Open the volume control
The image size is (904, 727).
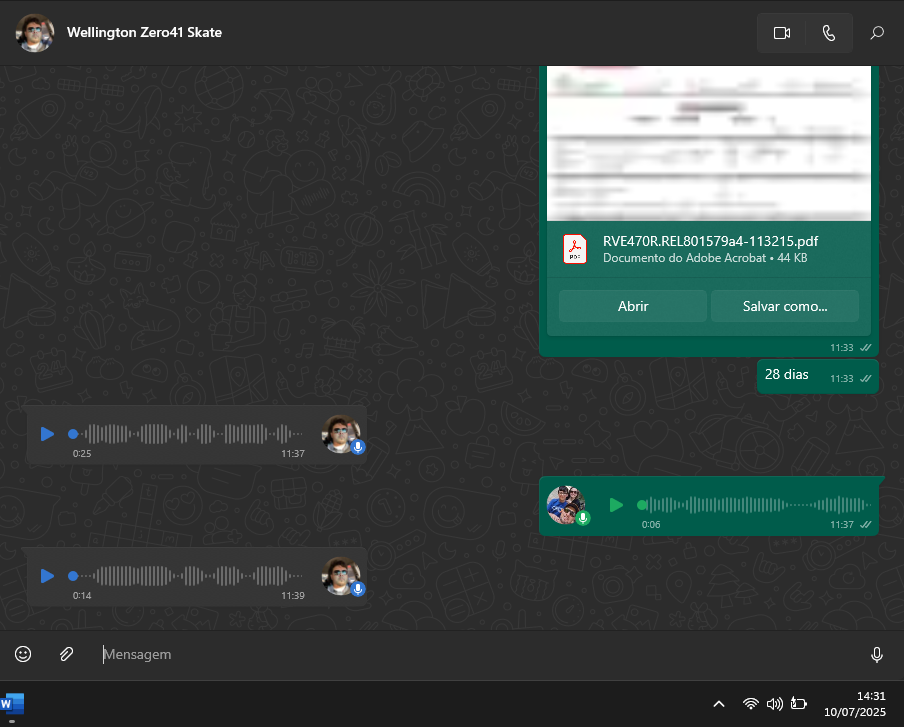pyautogui.click(x=774, y=704)
